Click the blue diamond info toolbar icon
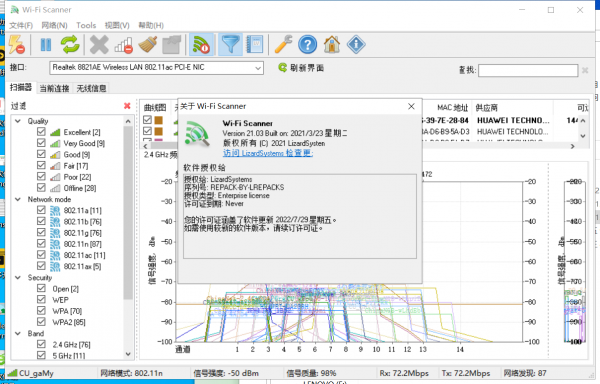The height and width of the screenshot is (384, 600). [x=356, y=45]
